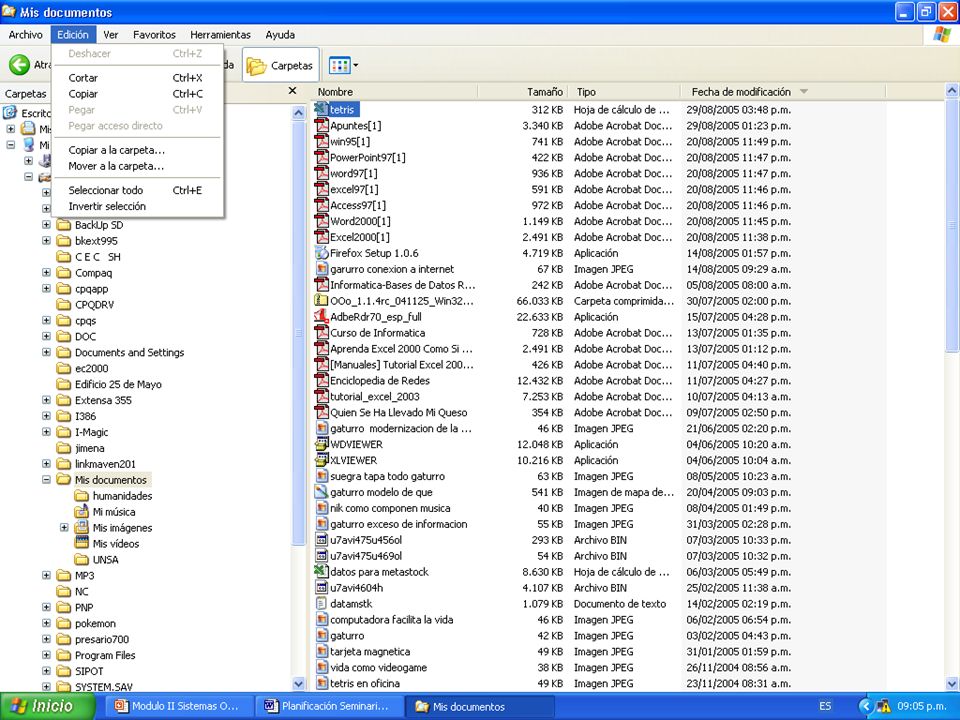Select the Edificio 25 de Mayo folder
Viewport: 960px width, 720px height.
coord(118,384)
